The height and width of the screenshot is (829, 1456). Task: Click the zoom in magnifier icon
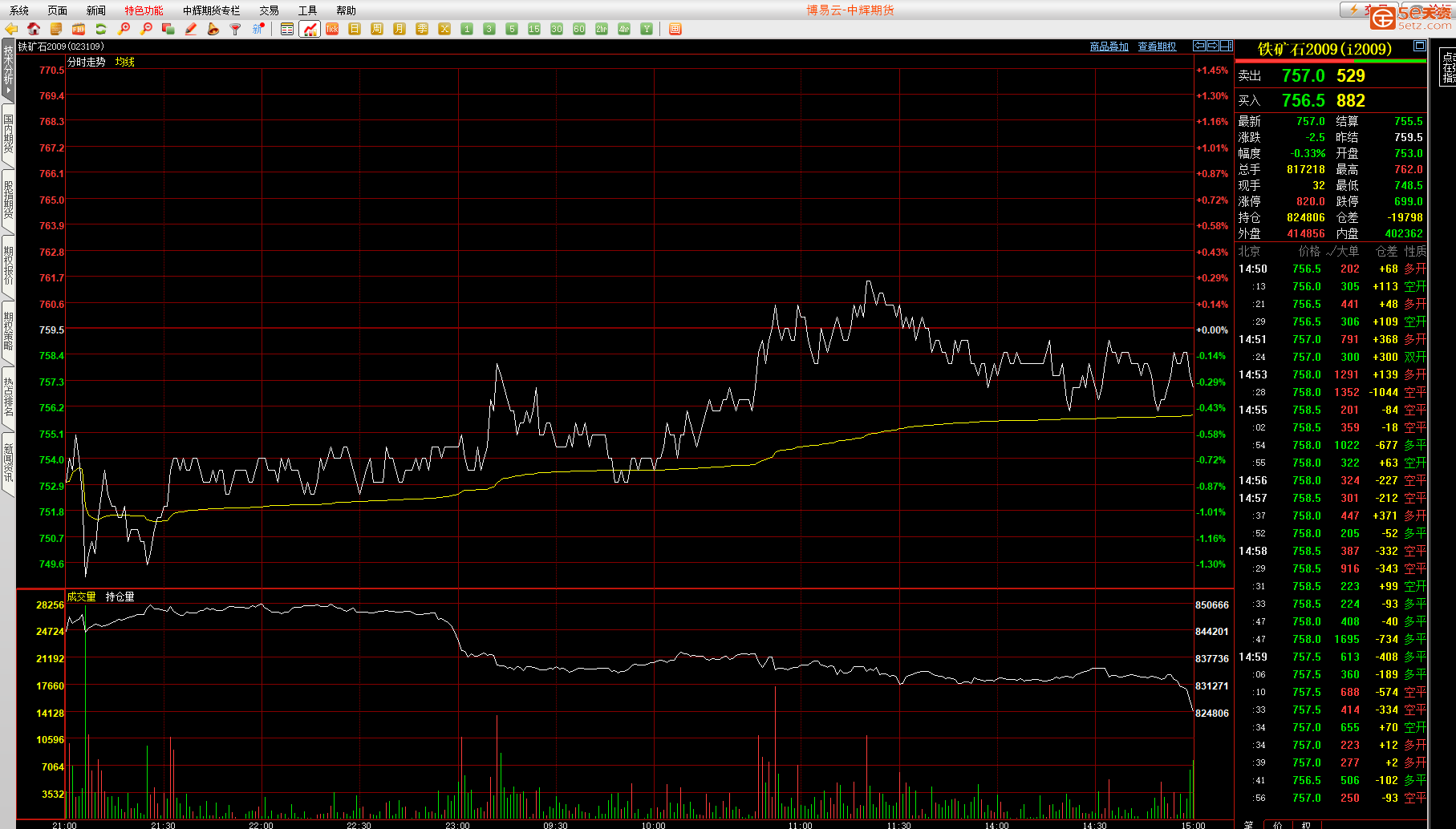124,29
